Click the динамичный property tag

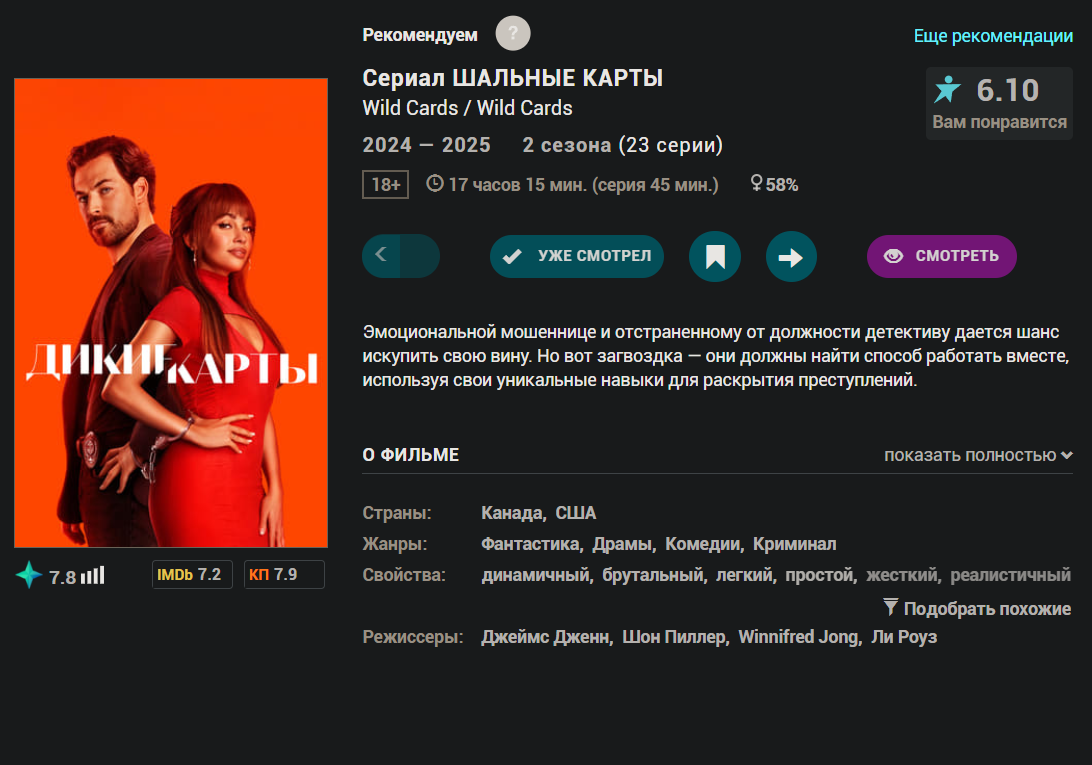pos(537,575)
